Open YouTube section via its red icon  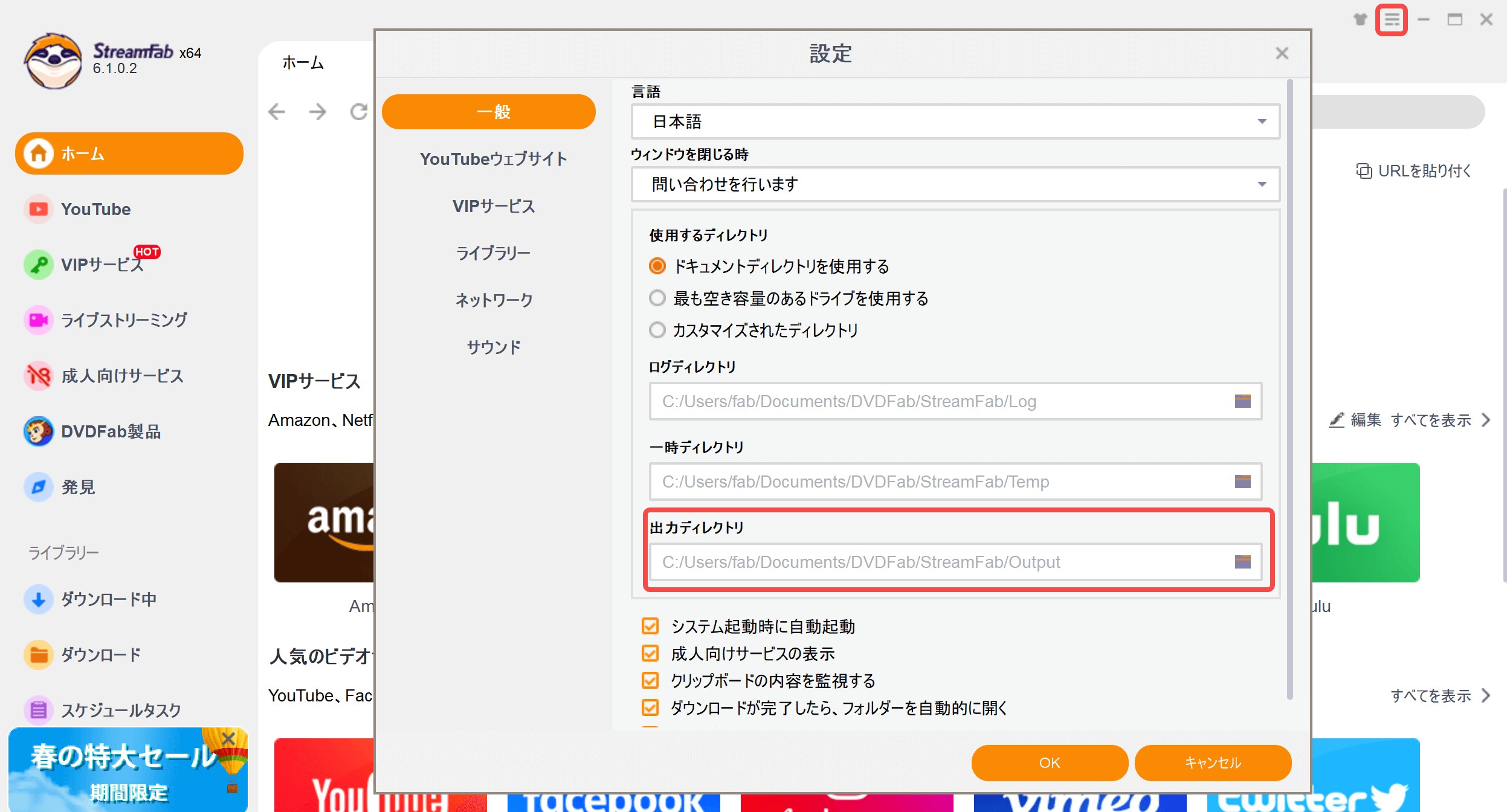[x=39, y=209]
